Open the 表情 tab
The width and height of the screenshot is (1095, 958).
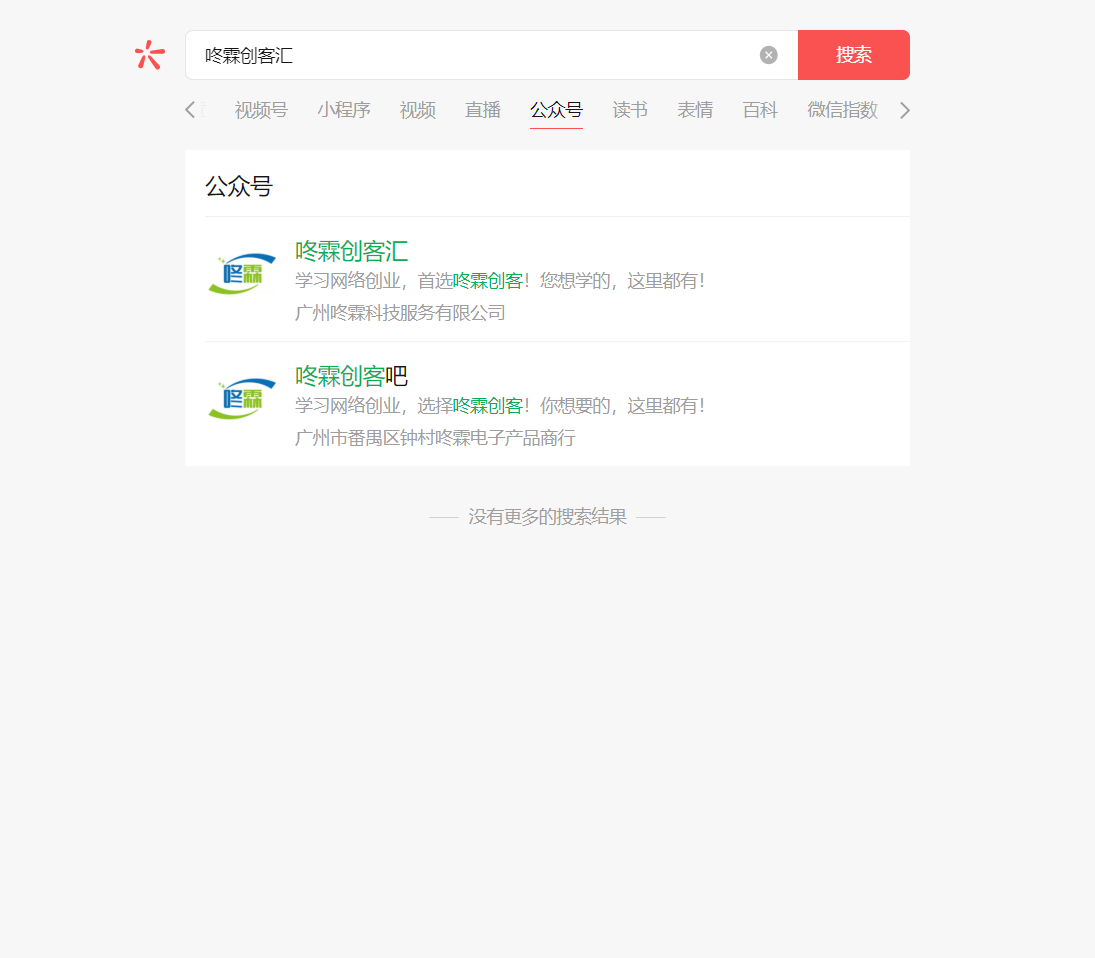coord(695,110)
